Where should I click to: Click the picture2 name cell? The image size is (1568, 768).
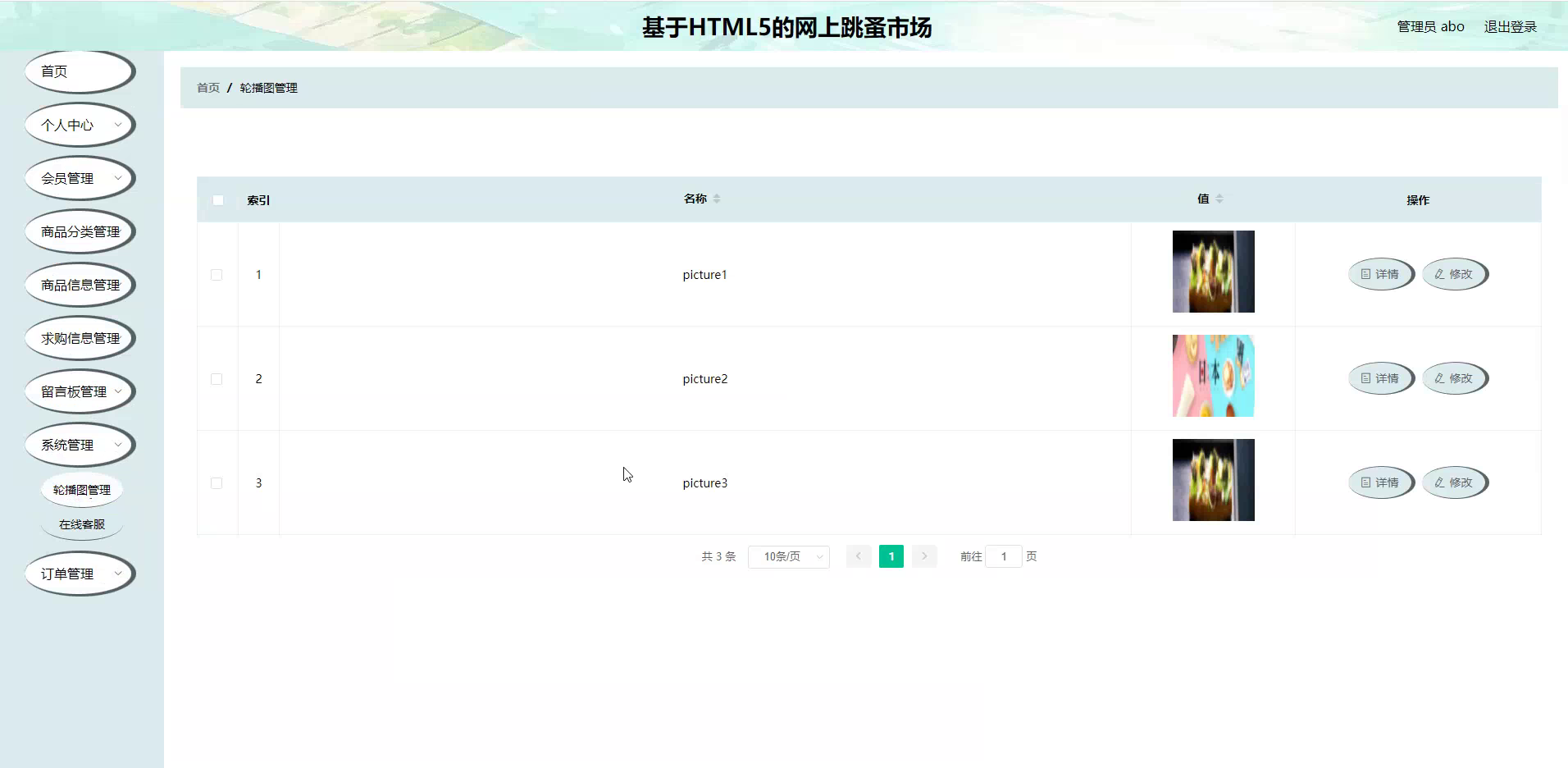[705, 379]
